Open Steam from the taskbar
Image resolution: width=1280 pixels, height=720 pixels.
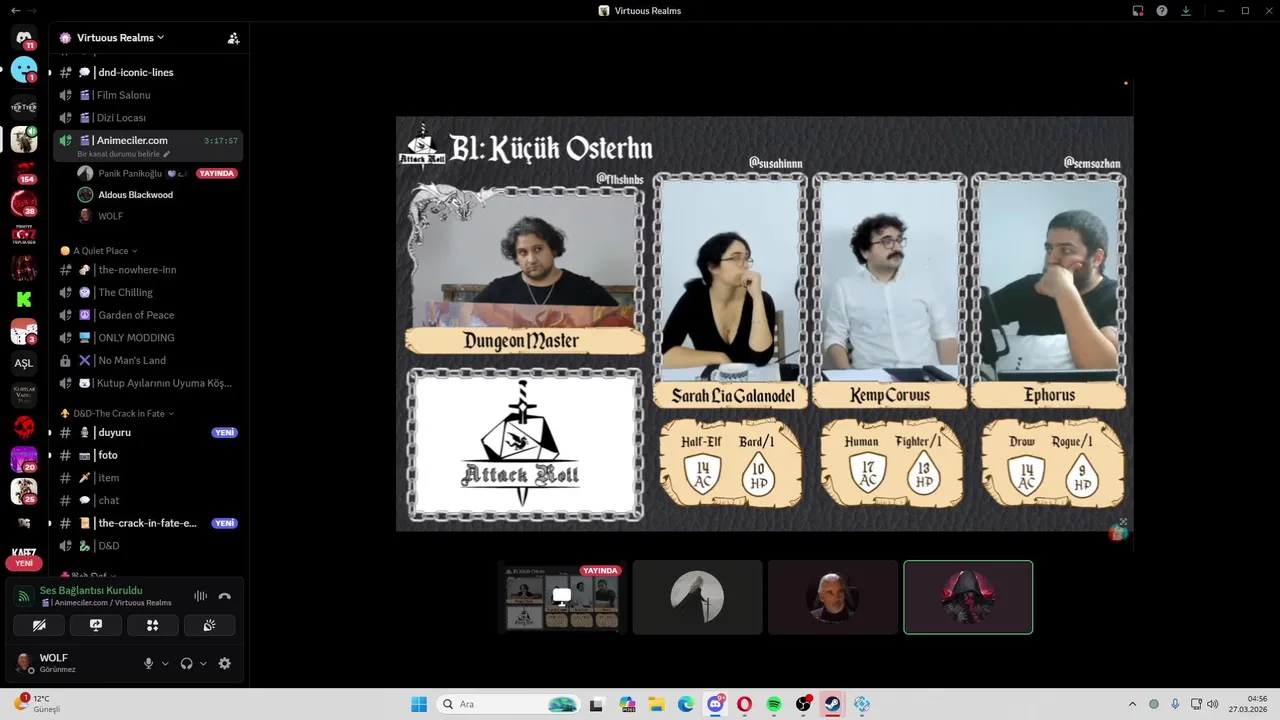832,704
